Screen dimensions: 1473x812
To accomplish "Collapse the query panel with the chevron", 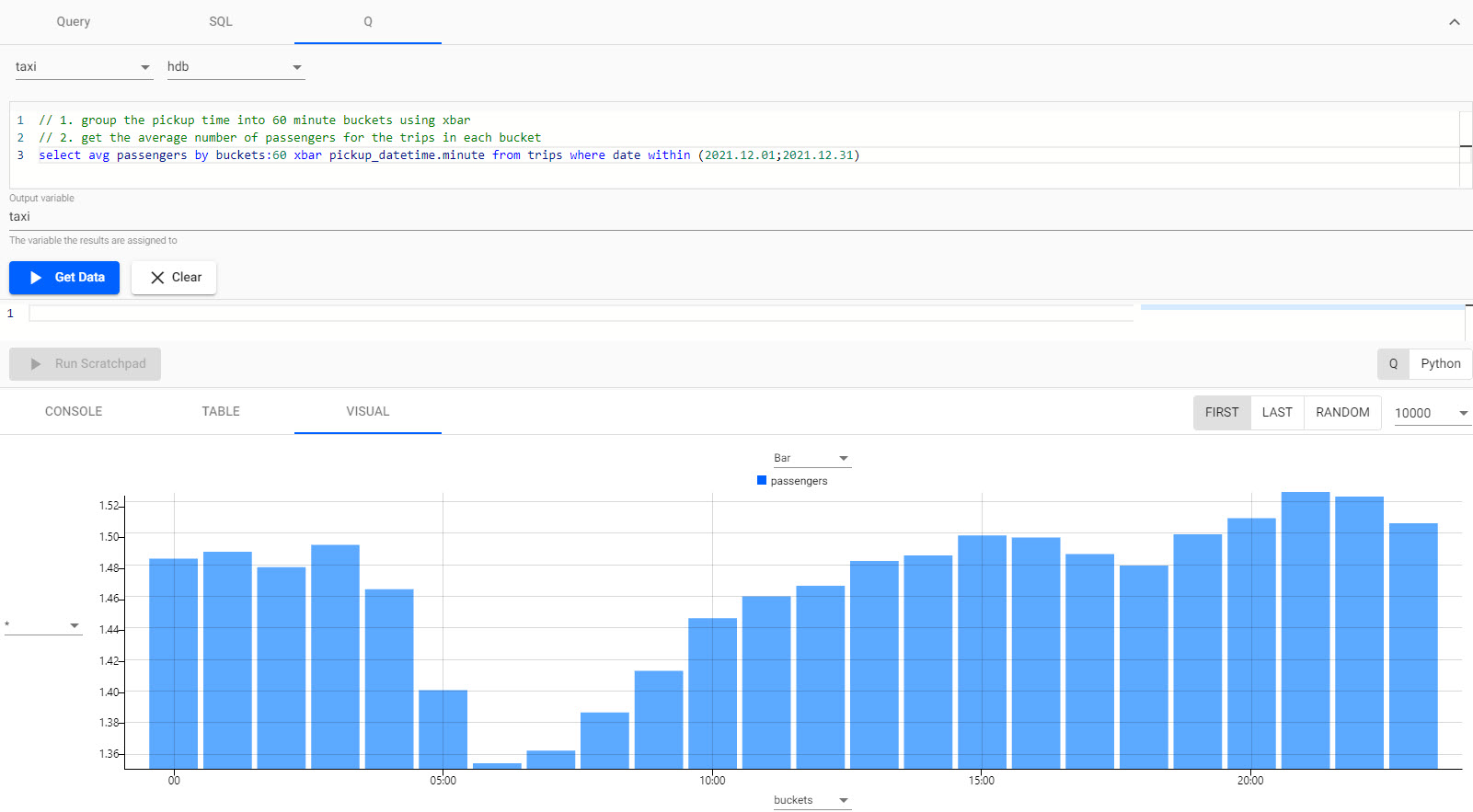I will (1455, 22).
